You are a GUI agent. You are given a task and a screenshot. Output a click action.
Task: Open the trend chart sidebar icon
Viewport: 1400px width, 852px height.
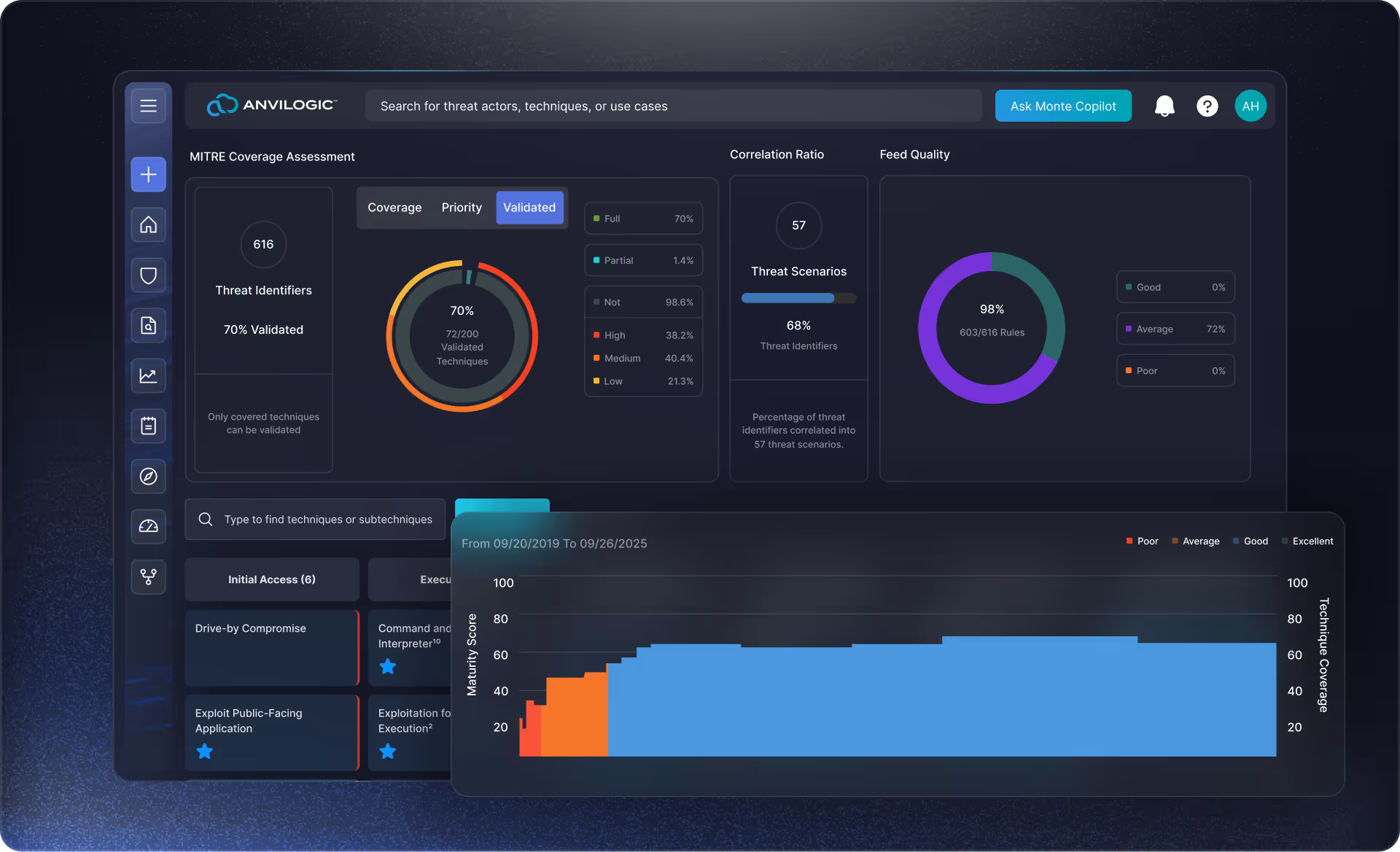148,375
